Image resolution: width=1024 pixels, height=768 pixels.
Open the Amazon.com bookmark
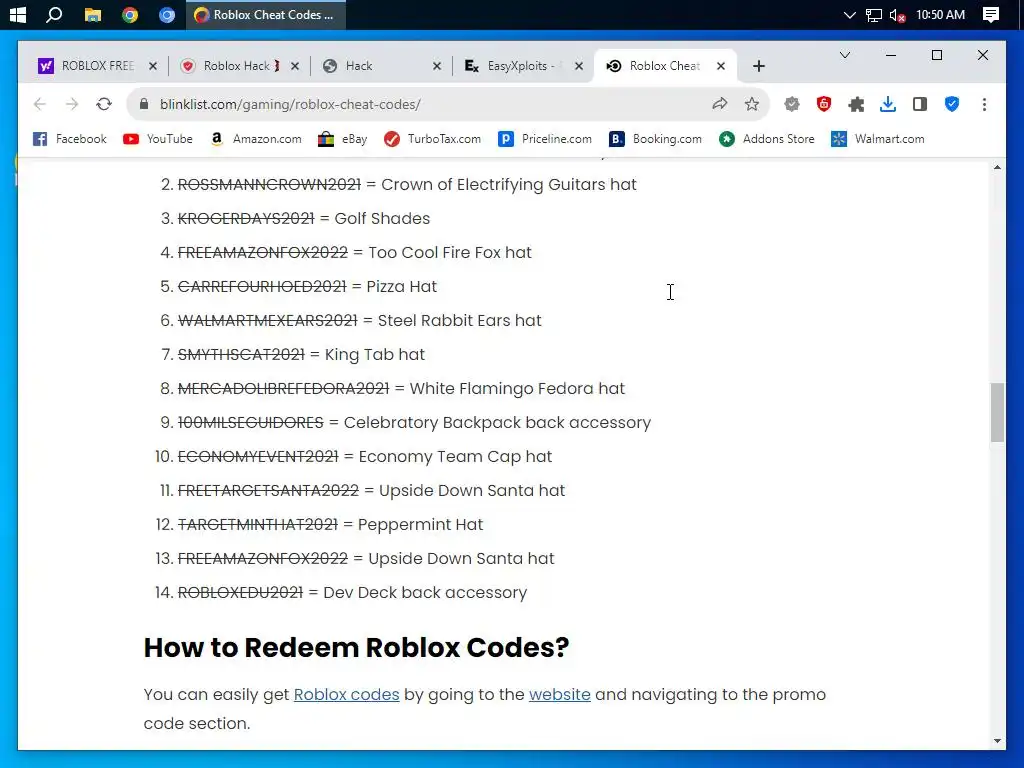click(256, 139)
